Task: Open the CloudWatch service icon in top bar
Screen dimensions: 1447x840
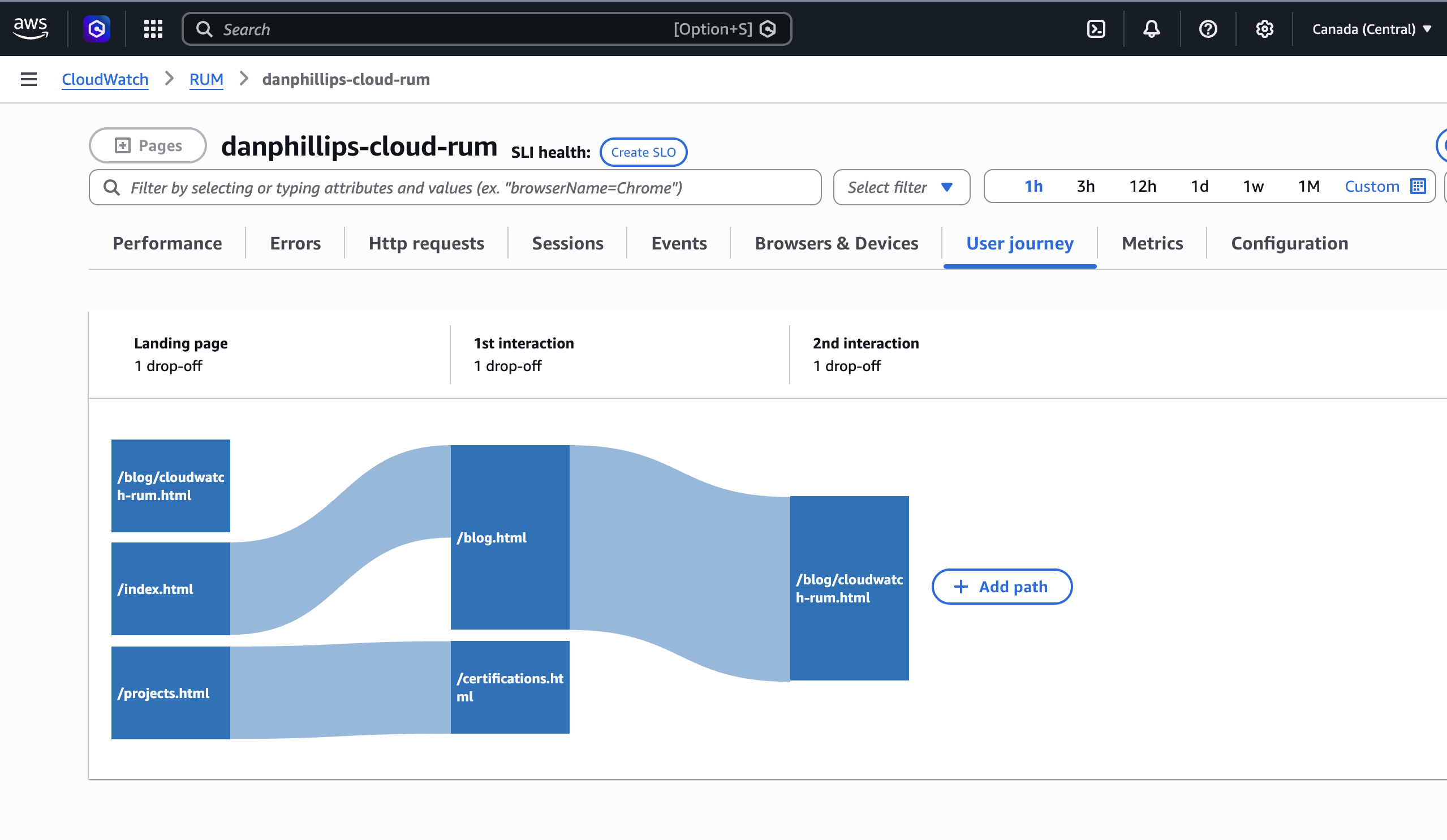Action: (96, 29)
